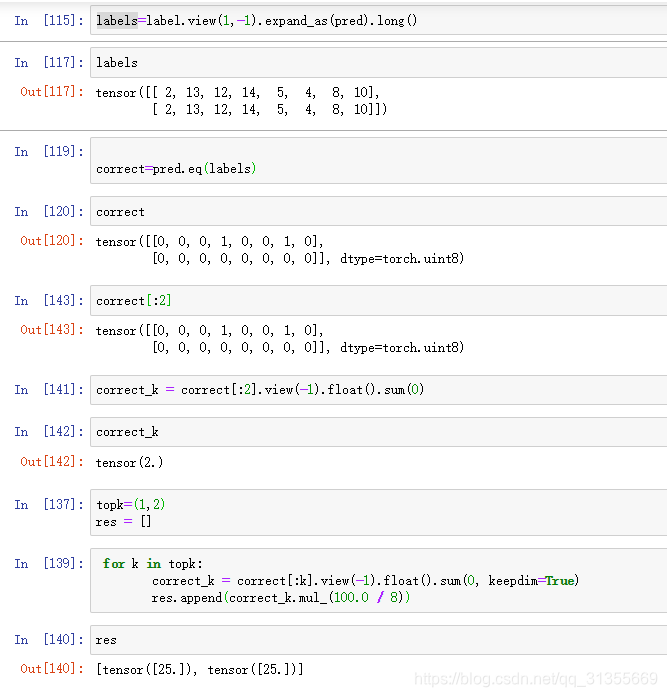
Task: Click the In [140] prompt label
Action: 48,640
